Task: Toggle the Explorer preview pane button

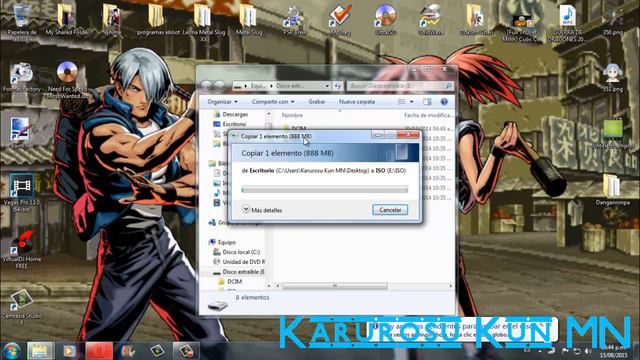Action: (x=427, y=102)
